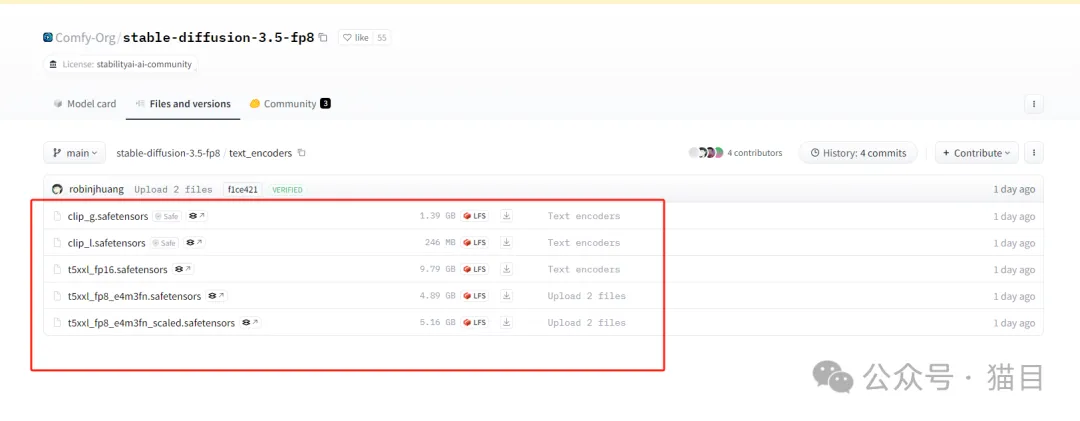Click the 9.79 GB file size
The width and height of the screenshot is (1080, 421).
pyautogui.click(x=437, y=269)
